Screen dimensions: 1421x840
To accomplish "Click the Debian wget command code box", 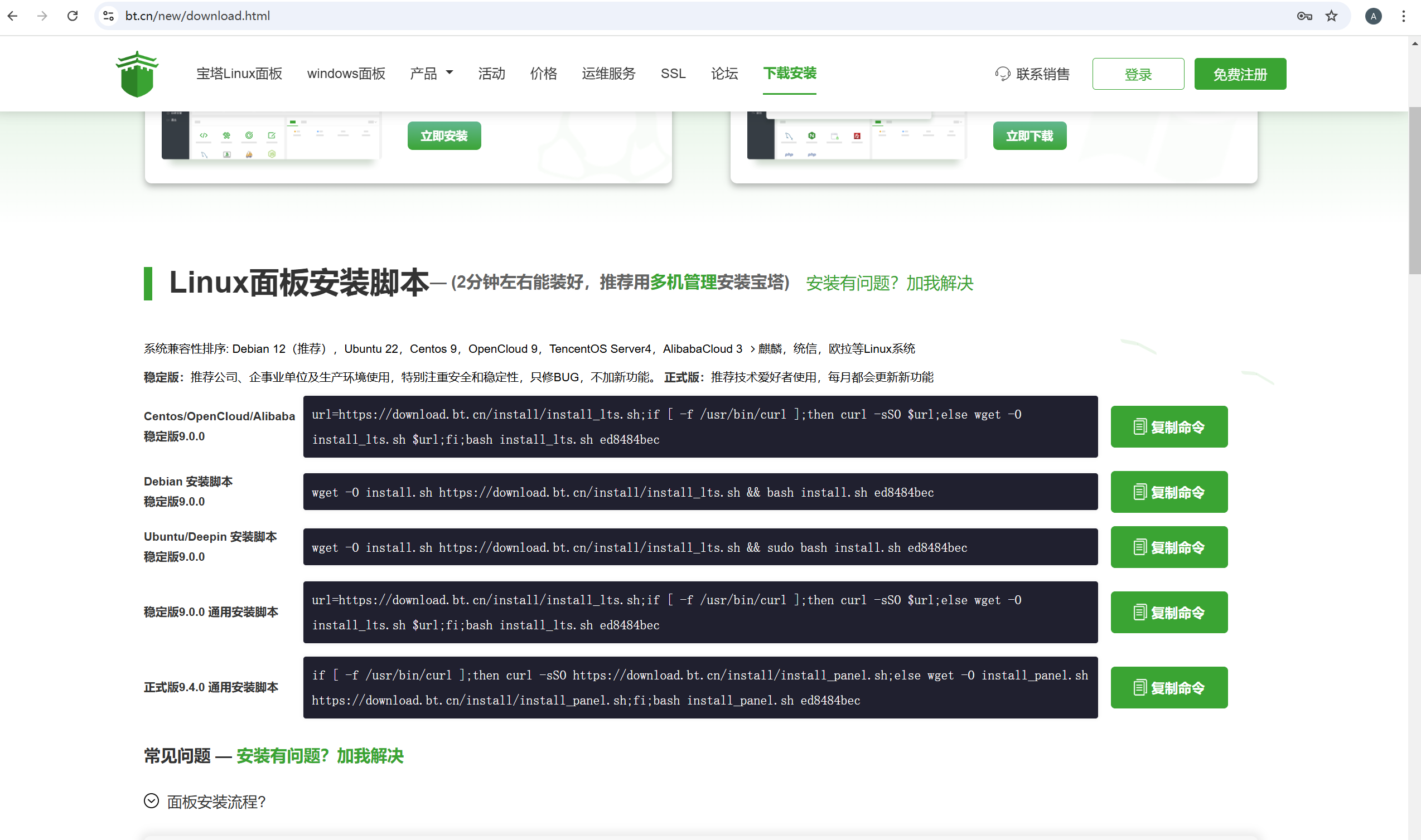I will pos(700,492).
